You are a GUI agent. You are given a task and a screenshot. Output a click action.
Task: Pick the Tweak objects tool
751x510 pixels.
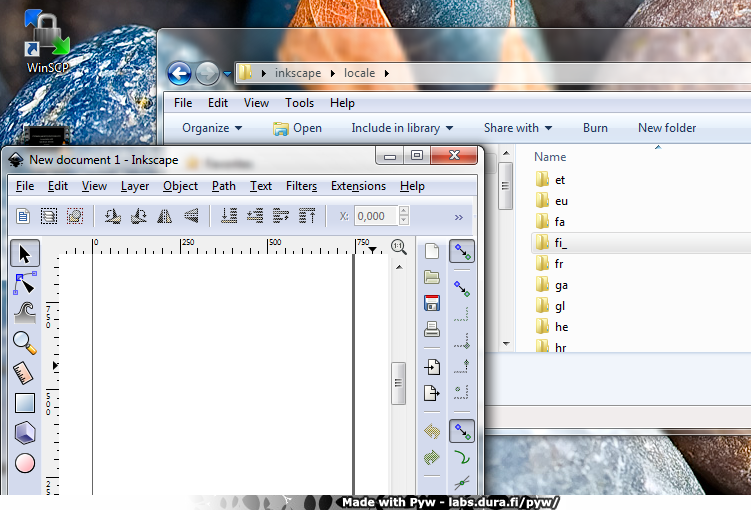point(25,312)
